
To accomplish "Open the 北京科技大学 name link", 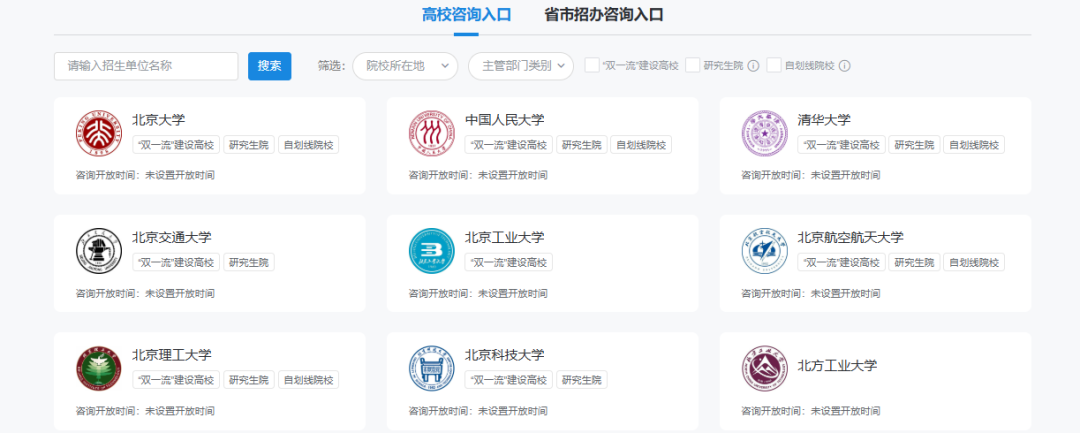I will click(x=505, y=355).
